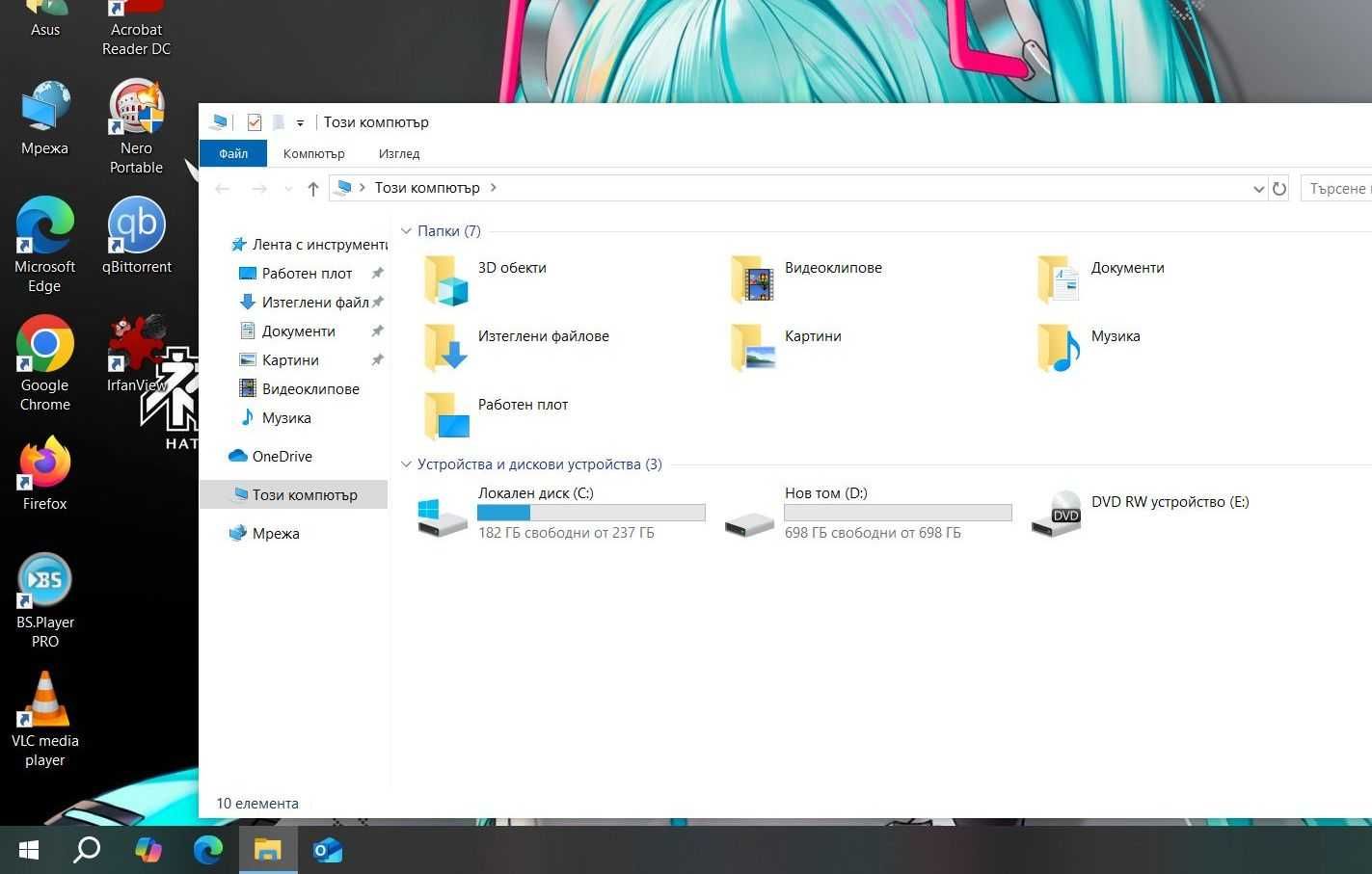1372x874 pixels.
Task: Select Работен плот in navigation pane
Action: 308,274
